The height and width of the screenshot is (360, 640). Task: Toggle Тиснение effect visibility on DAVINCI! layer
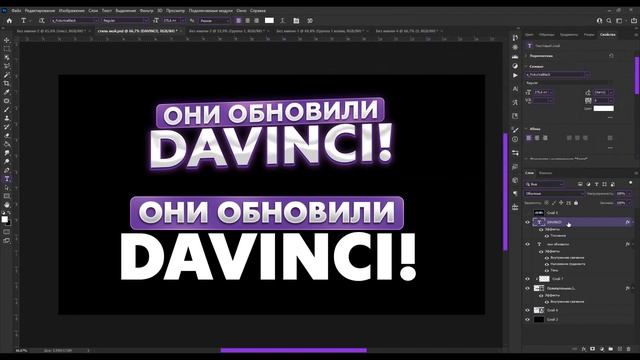tap(547, 236)
